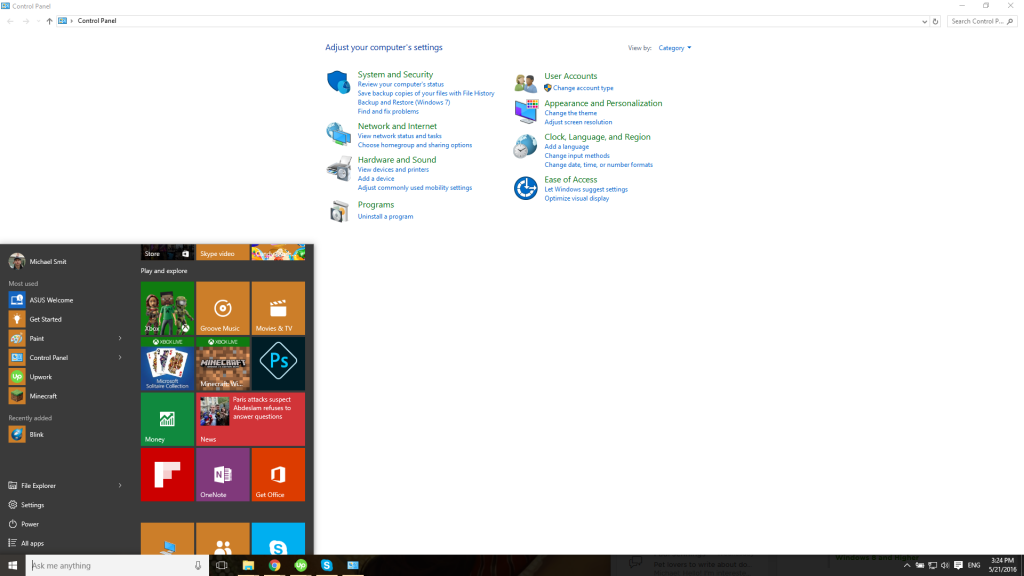The image size is (1024, 576).
Task: Click the Windows Start button
Action: tap(12, 566)
